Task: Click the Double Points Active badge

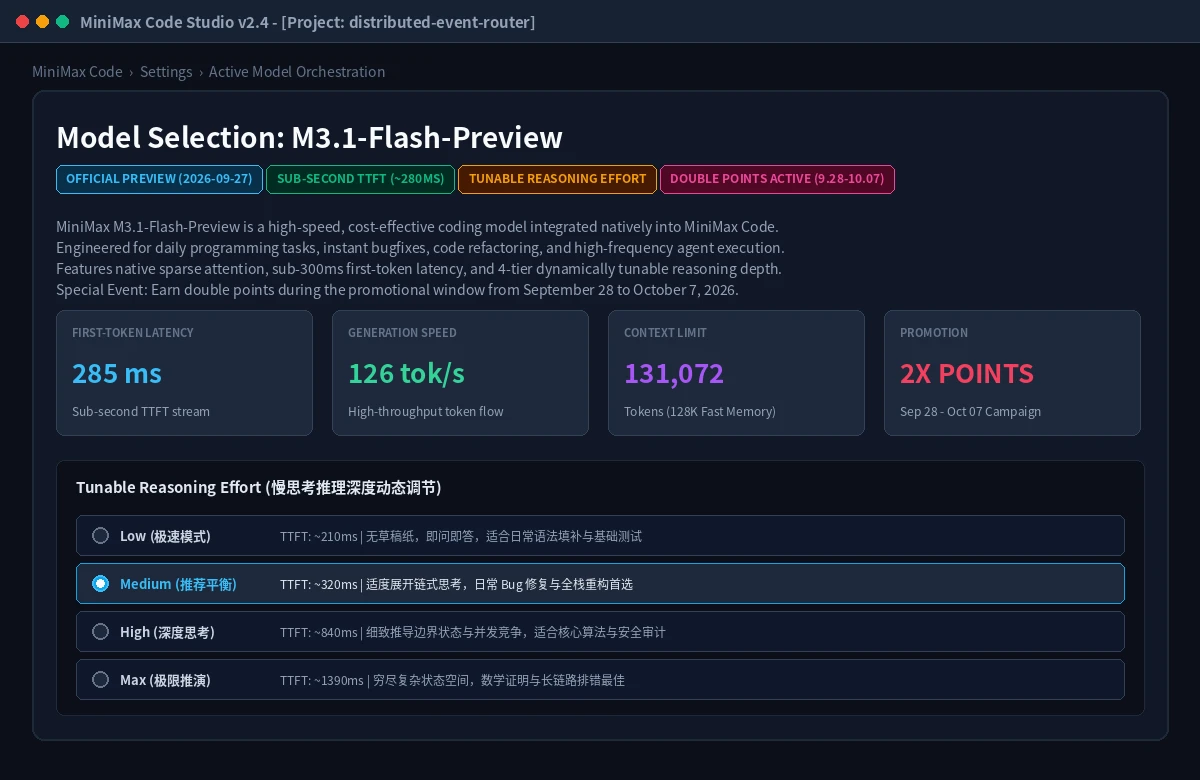Action: 777,179
